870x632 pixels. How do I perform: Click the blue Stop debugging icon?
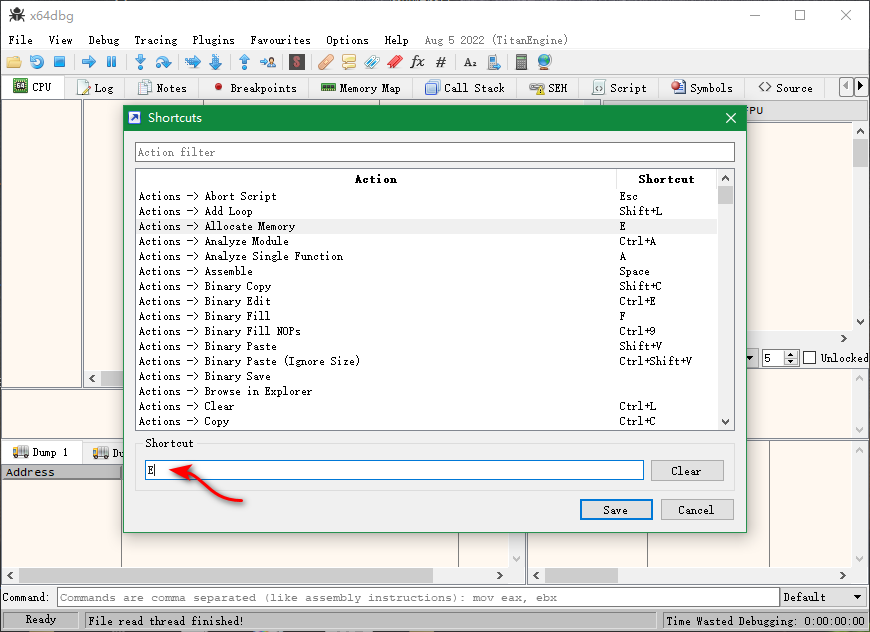click(59, 62)
